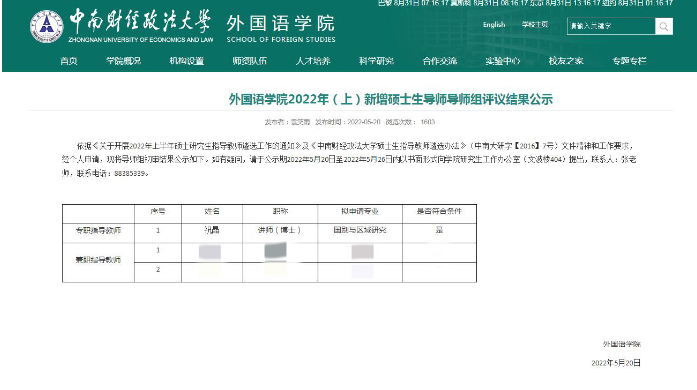Click the search magnifier icon

tap(664, 26)
